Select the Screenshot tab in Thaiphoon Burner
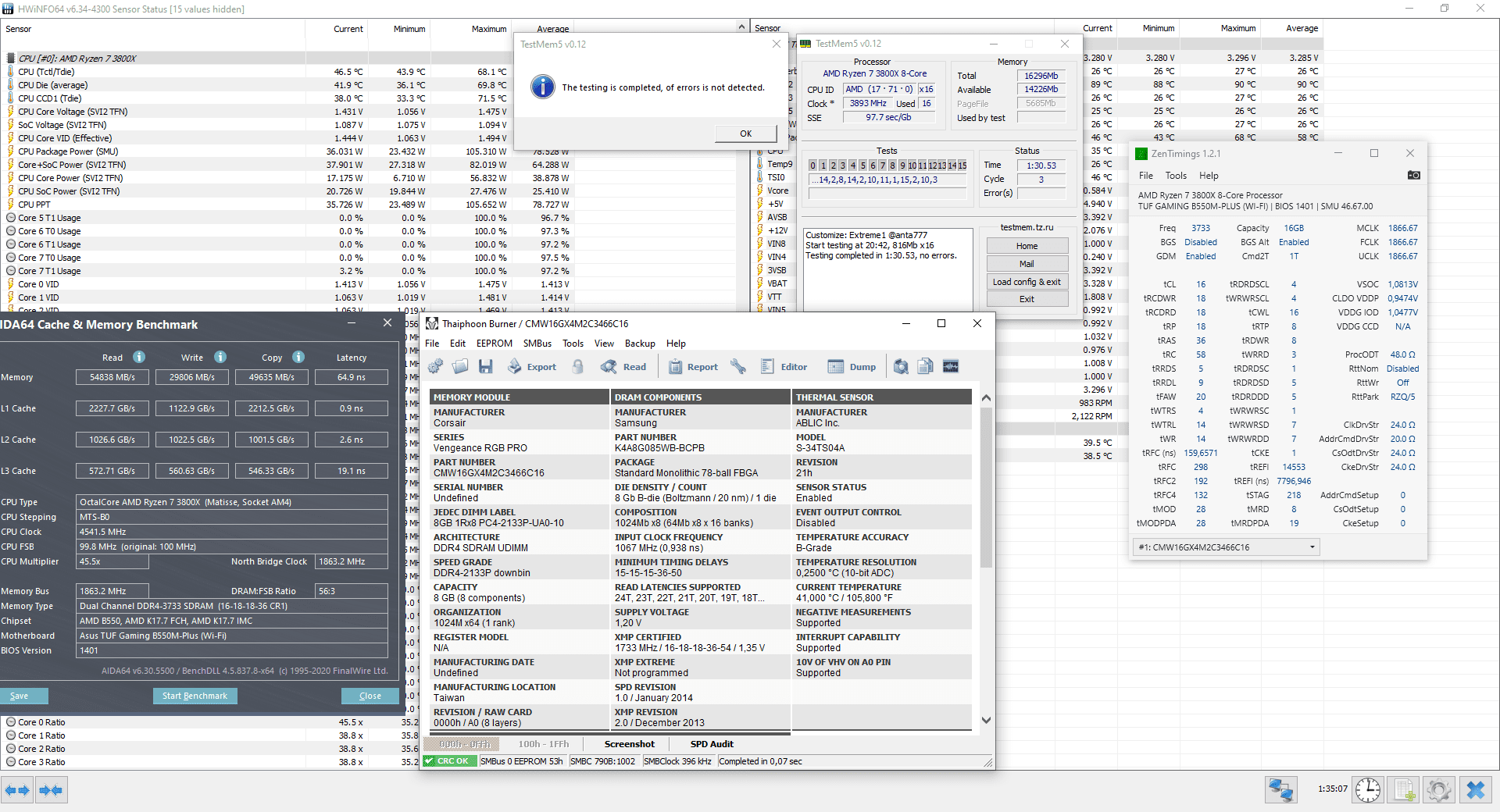Screen dimensions: 1500x812 tap(629, 744)
